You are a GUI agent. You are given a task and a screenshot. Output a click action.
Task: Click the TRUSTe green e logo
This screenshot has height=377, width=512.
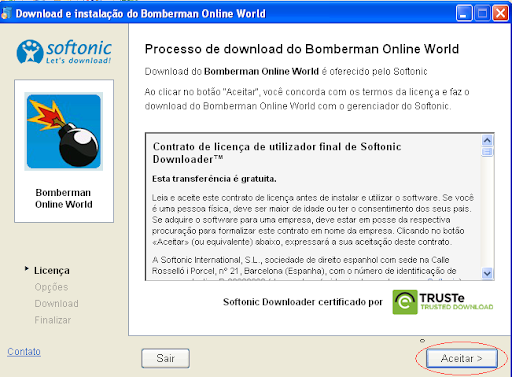coord(405,302)
